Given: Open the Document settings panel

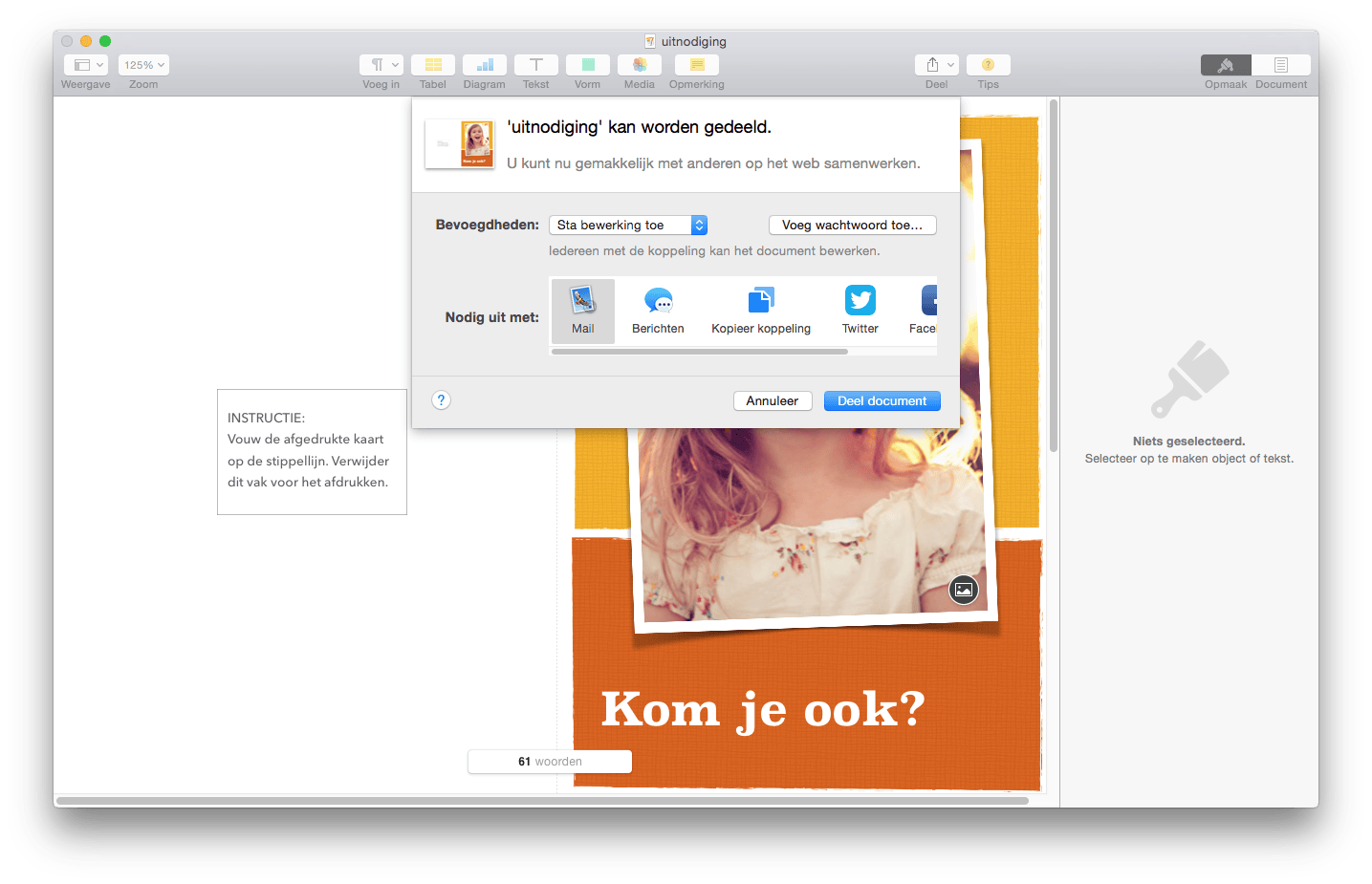Looking at the screenshot, I should 1280,65.
